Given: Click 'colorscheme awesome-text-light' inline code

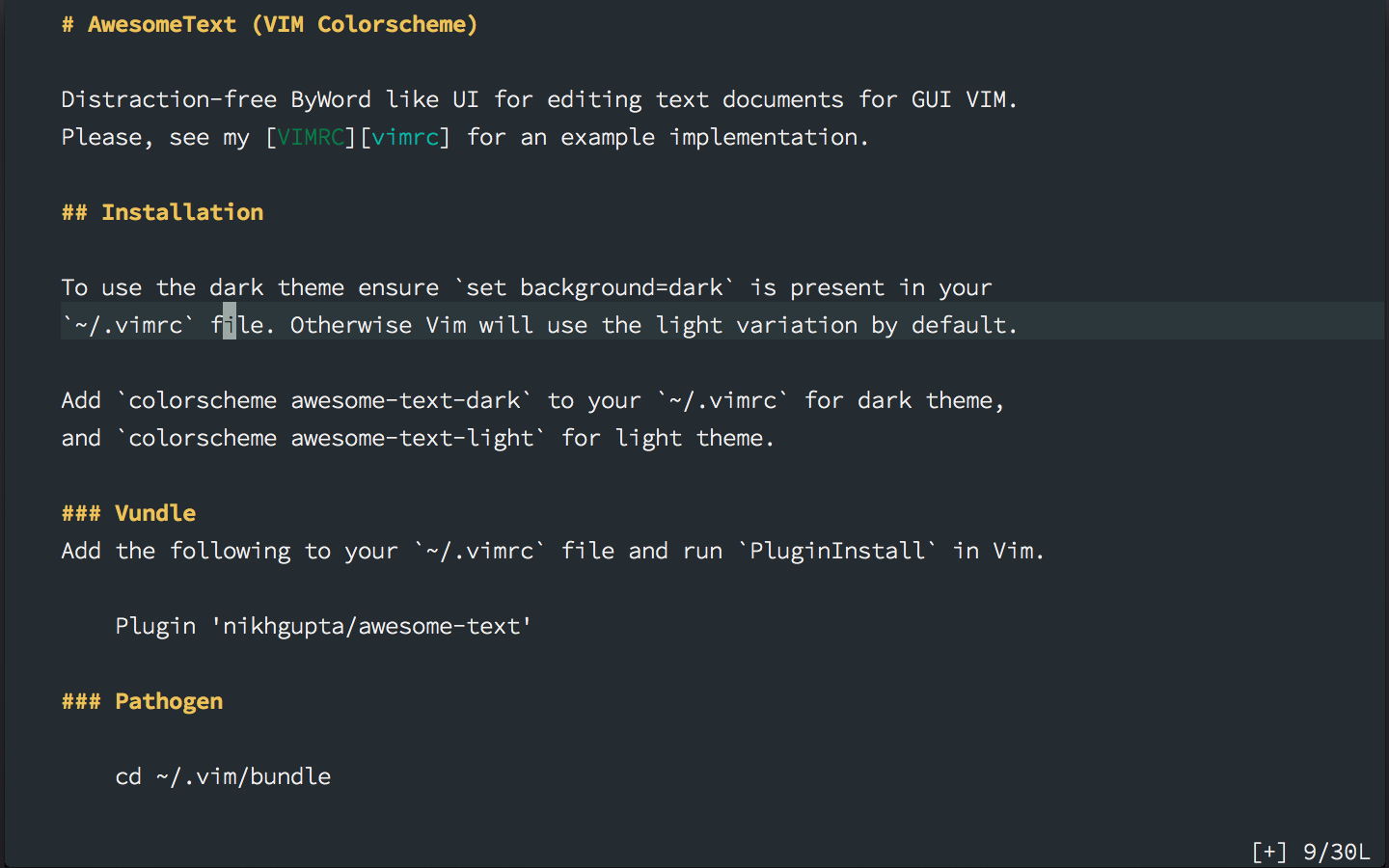Looking at the screenshot, I should [x=331, y=438].
